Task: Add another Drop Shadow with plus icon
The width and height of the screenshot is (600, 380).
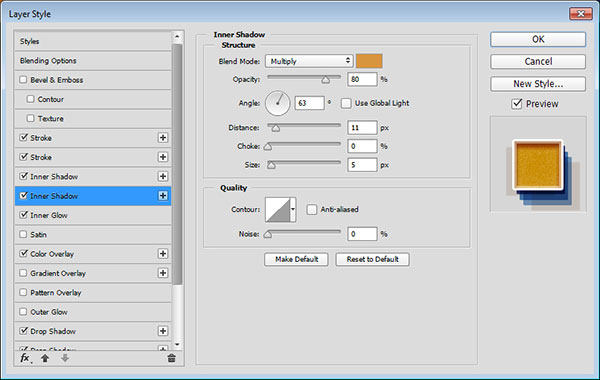Action: coord(163,331)
